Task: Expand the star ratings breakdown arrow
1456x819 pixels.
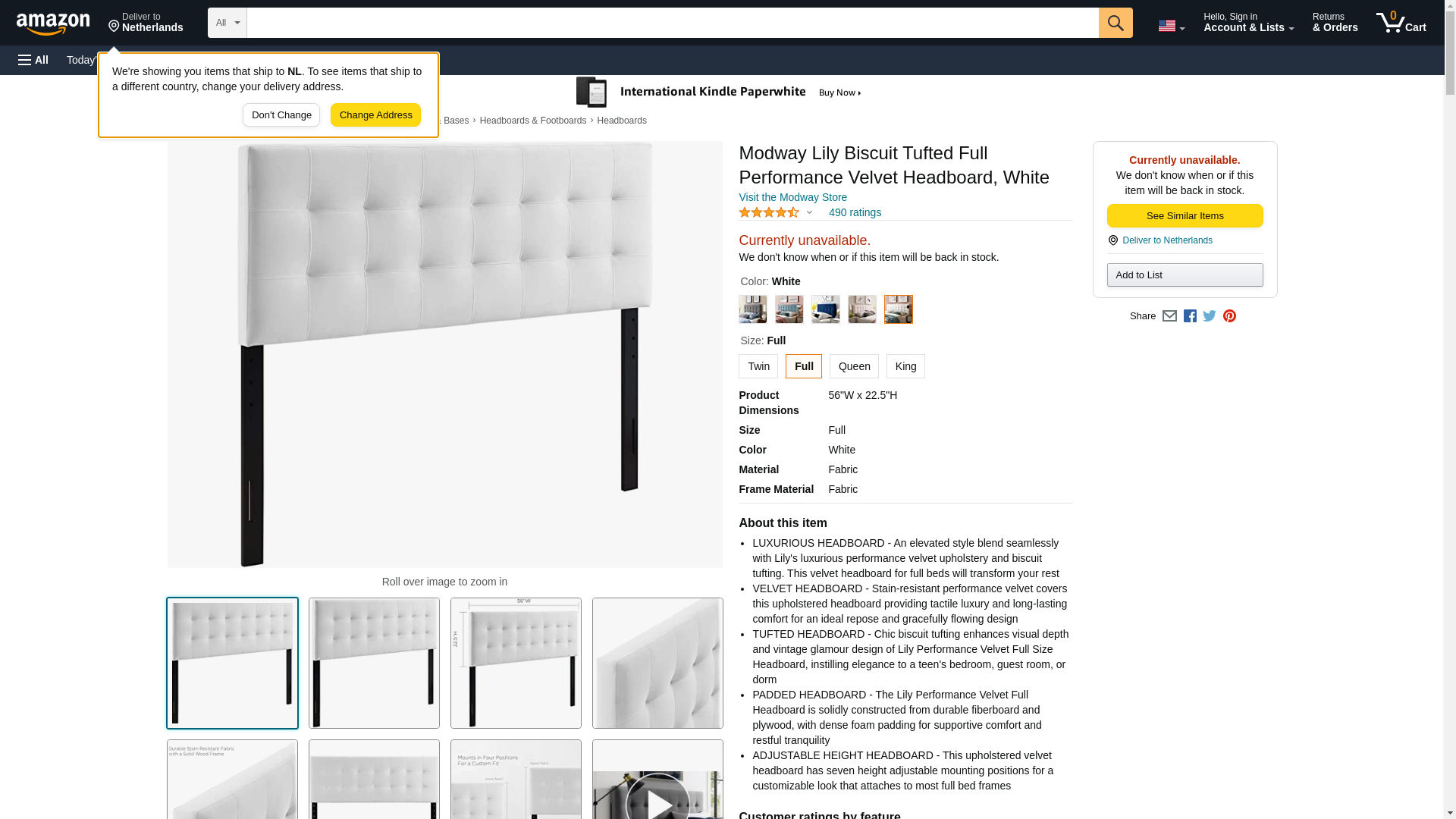Action: (809, 213)
